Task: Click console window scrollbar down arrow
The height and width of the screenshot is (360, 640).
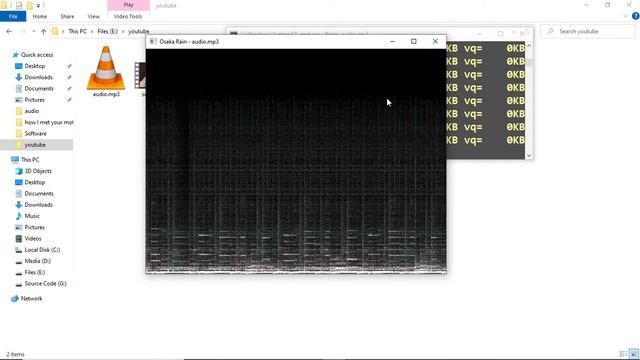Action: [x=529, y=156]
